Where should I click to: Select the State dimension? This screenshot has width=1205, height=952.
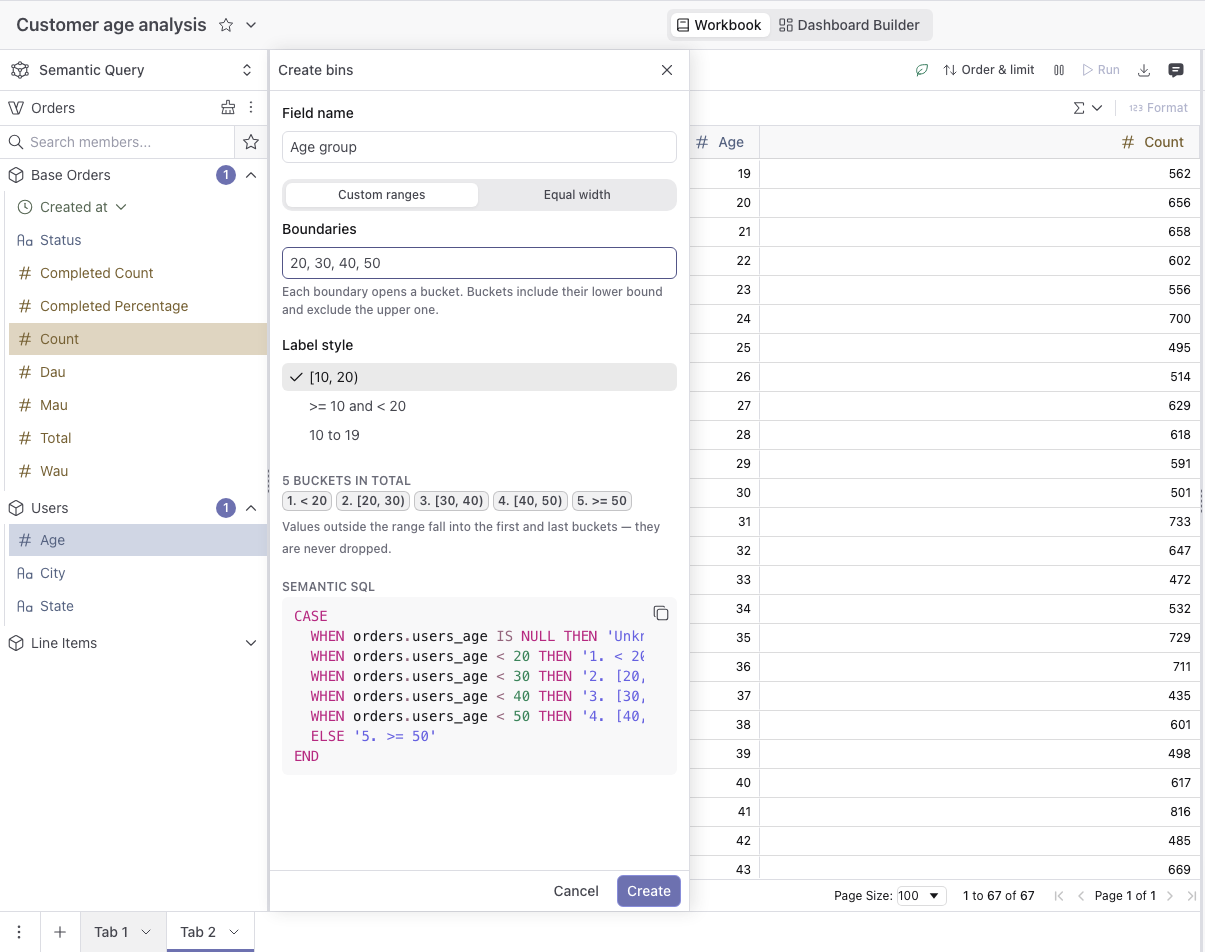(x=138, y=606)
